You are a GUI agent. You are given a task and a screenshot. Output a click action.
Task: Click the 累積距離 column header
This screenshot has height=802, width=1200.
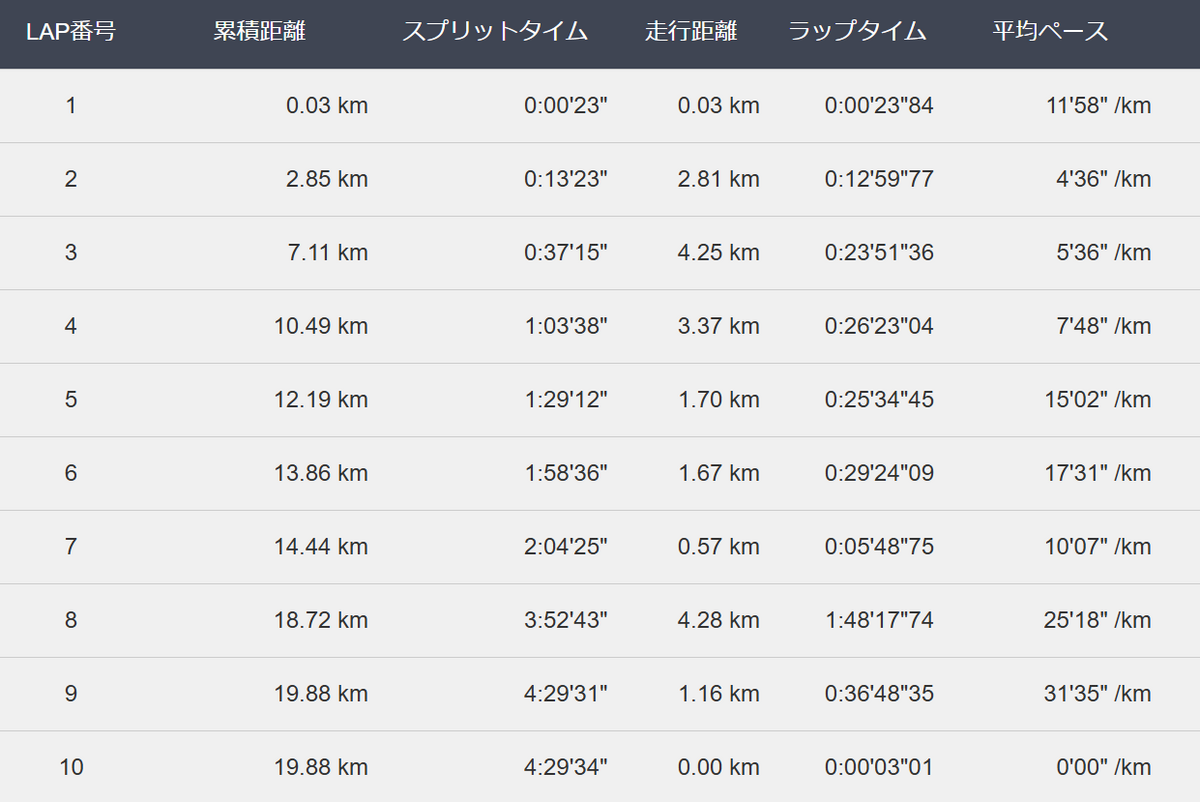259,31
